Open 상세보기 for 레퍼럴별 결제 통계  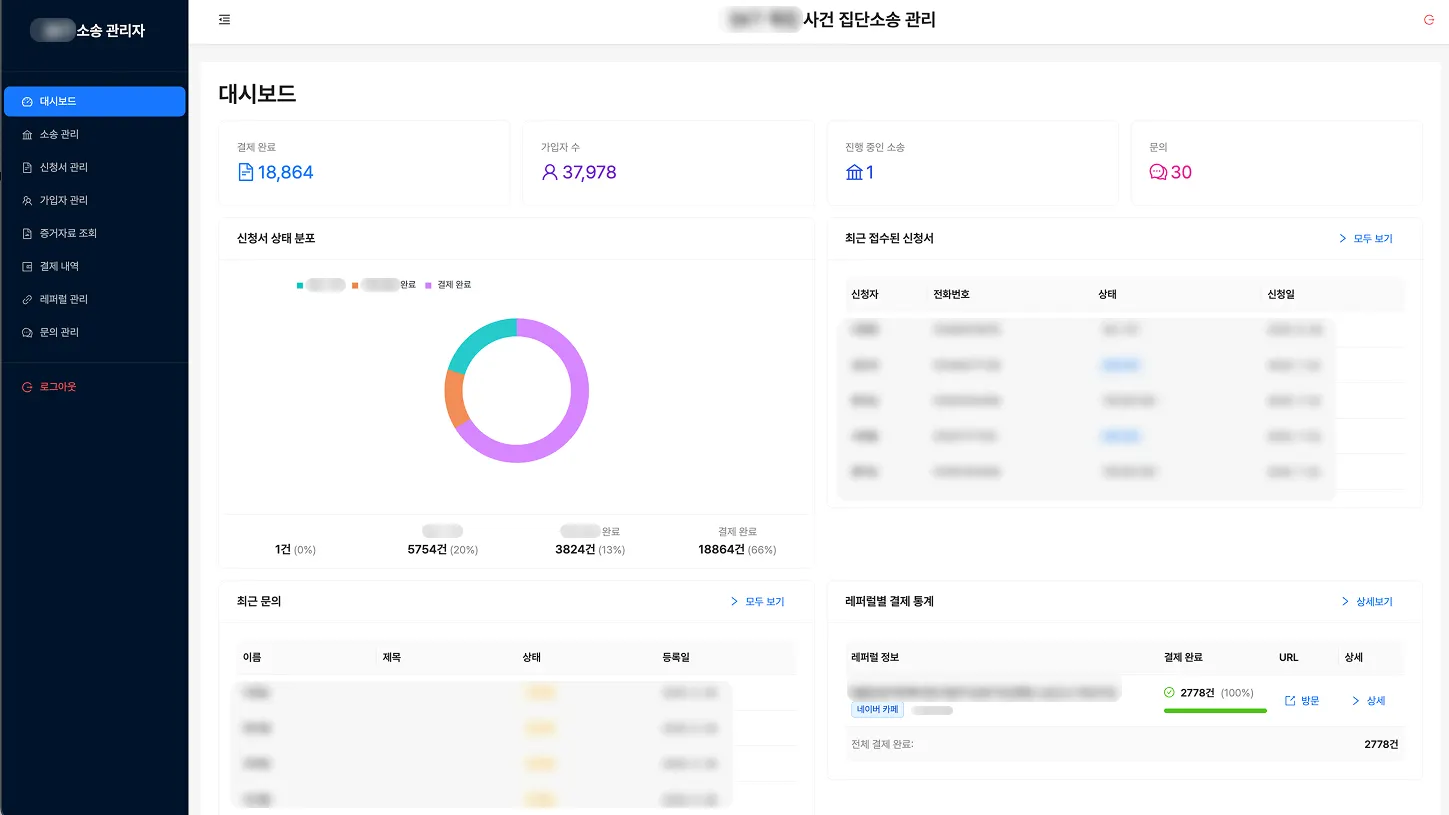1366,602
